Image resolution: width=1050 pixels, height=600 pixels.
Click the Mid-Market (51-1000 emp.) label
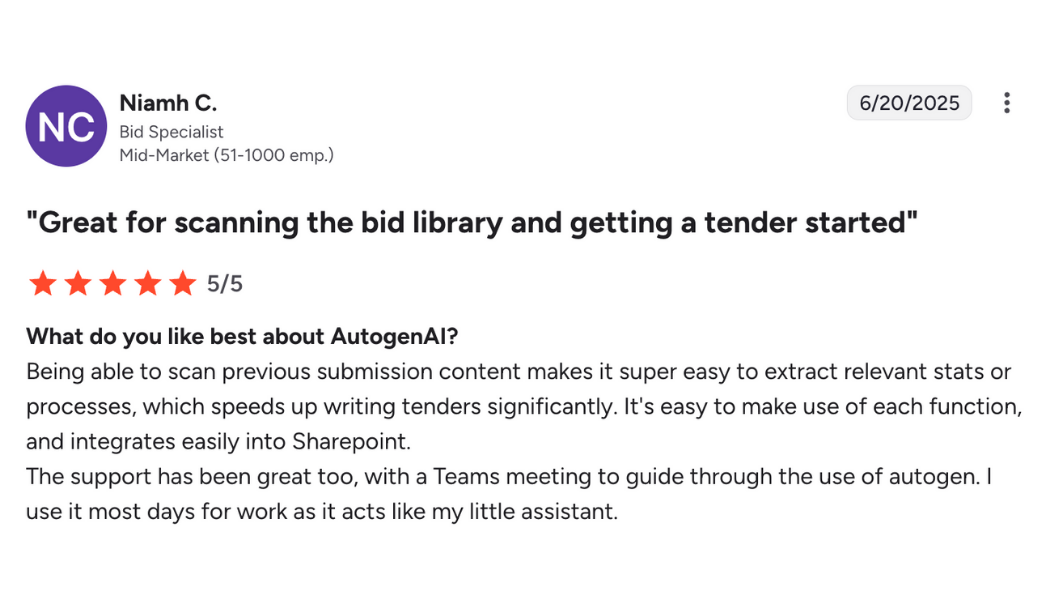click(226, 155)
